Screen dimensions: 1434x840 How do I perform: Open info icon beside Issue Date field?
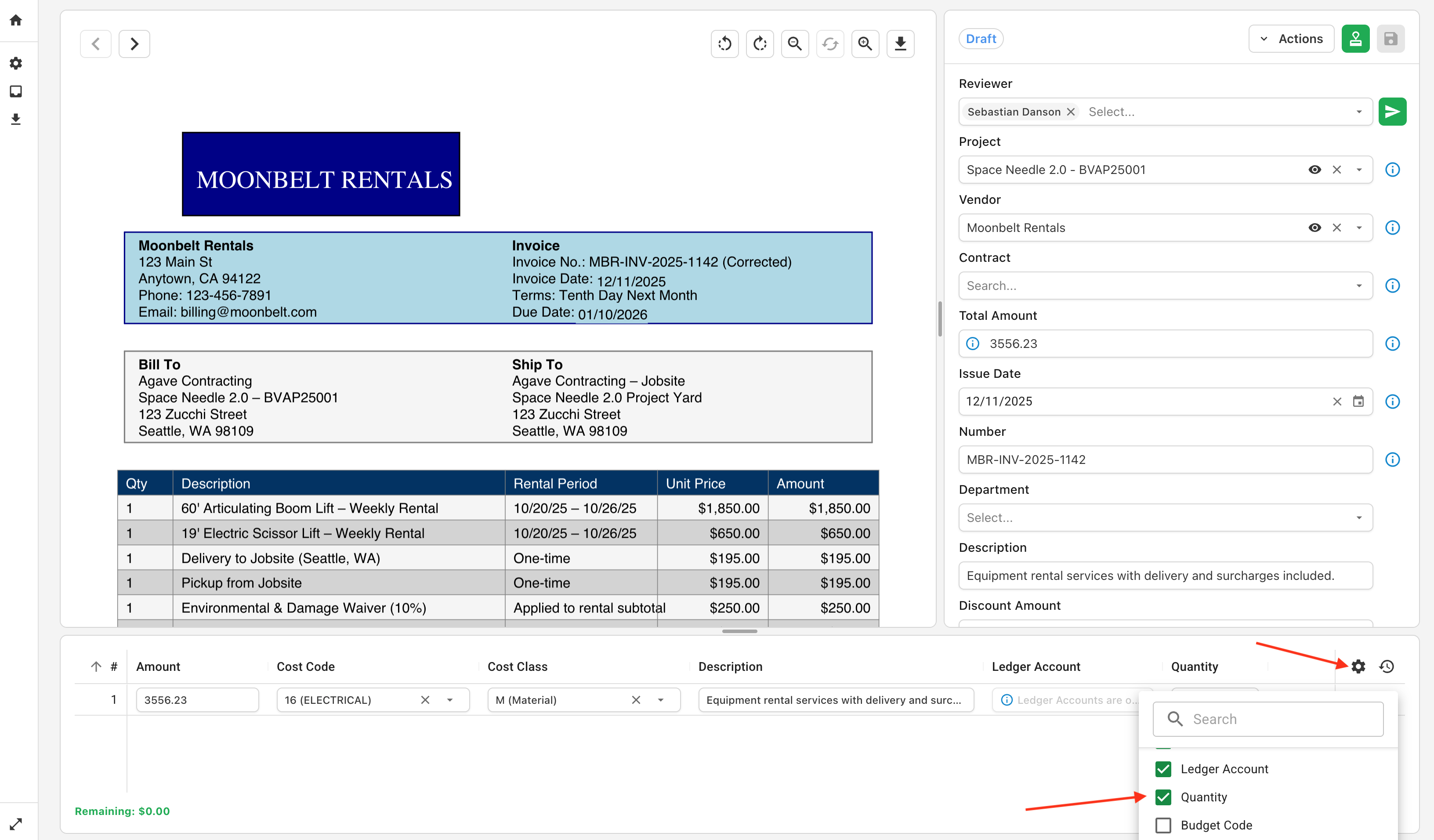[x=1392, y=402]
